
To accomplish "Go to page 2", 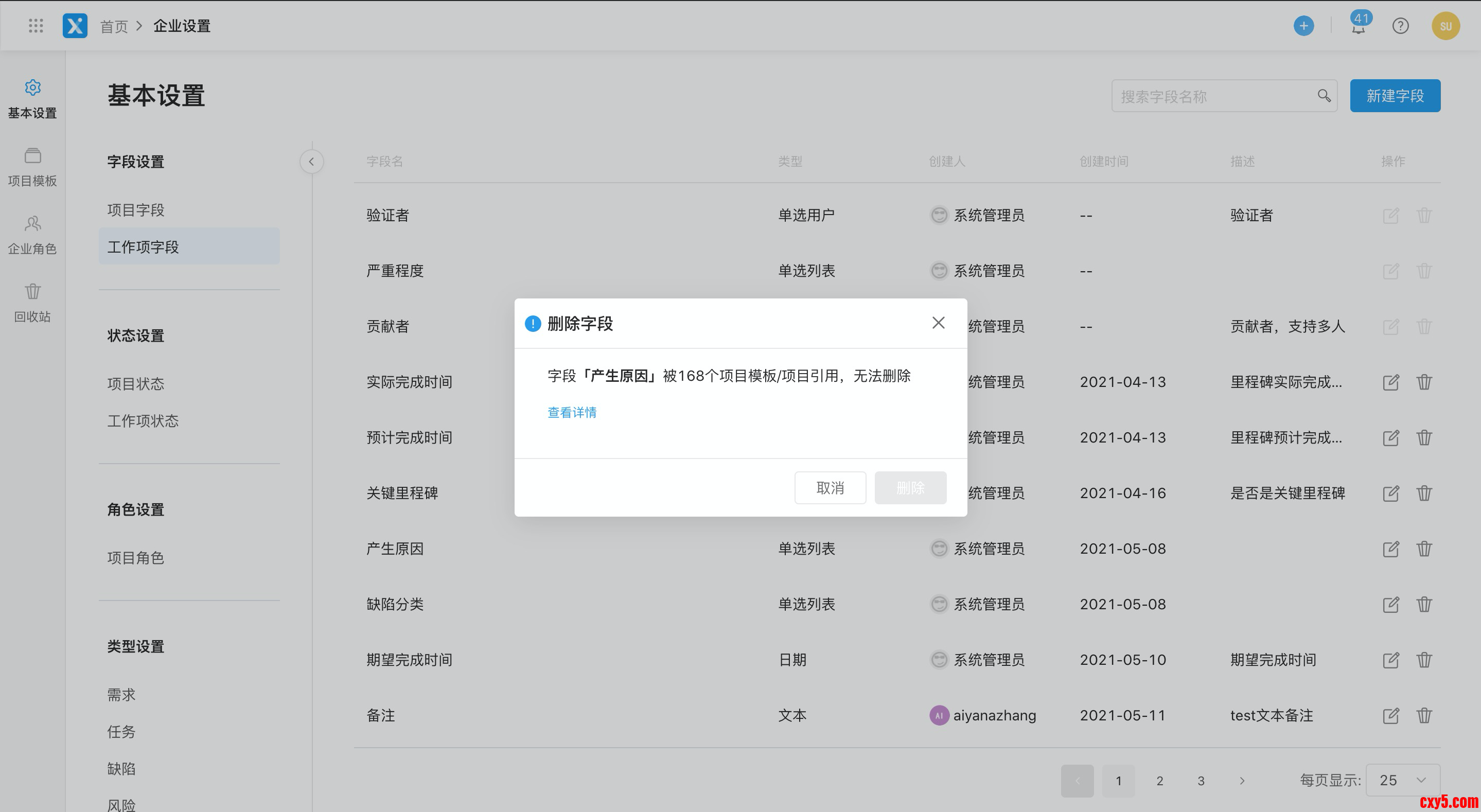I will [1159, 781].
